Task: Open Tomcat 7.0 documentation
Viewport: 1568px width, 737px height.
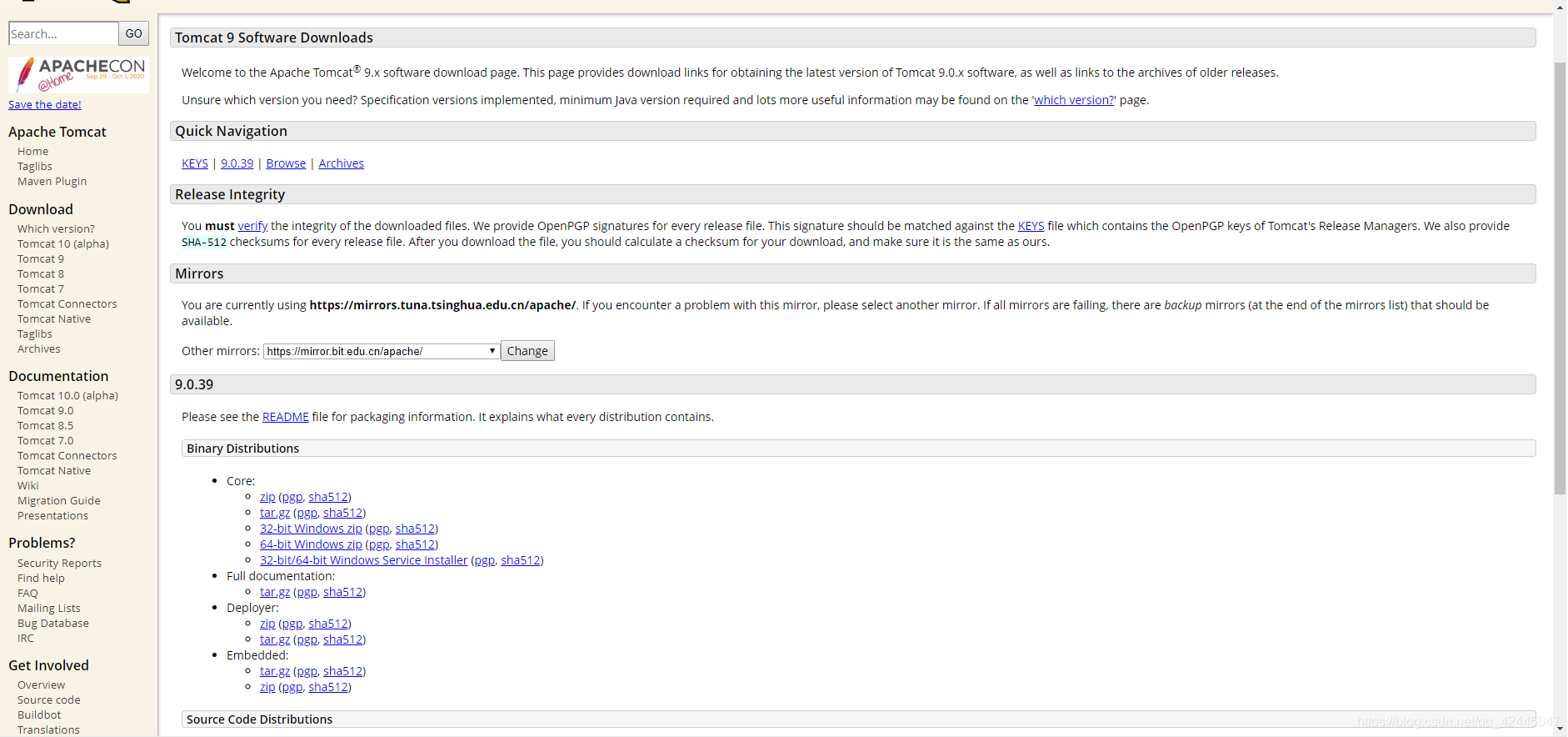Action: [x=46, y=441]
